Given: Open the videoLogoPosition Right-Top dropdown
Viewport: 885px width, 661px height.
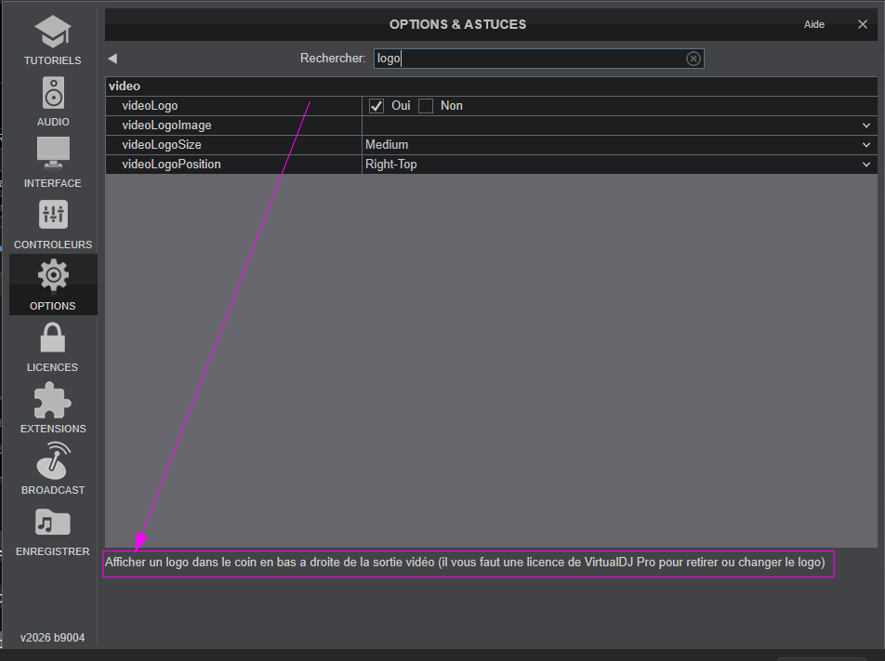Looking at the screenshot, I should (x=866, y=165).
